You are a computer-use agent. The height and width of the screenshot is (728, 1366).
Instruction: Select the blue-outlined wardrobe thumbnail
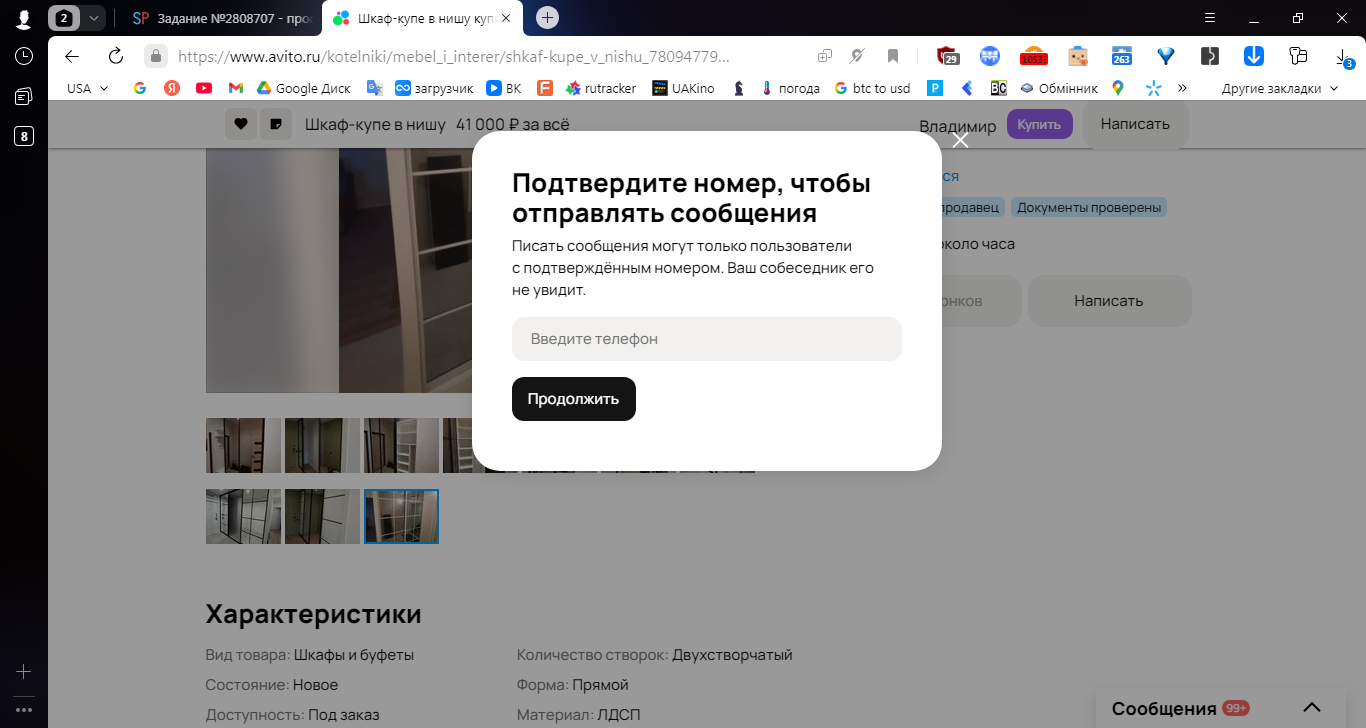pos(401,516)
